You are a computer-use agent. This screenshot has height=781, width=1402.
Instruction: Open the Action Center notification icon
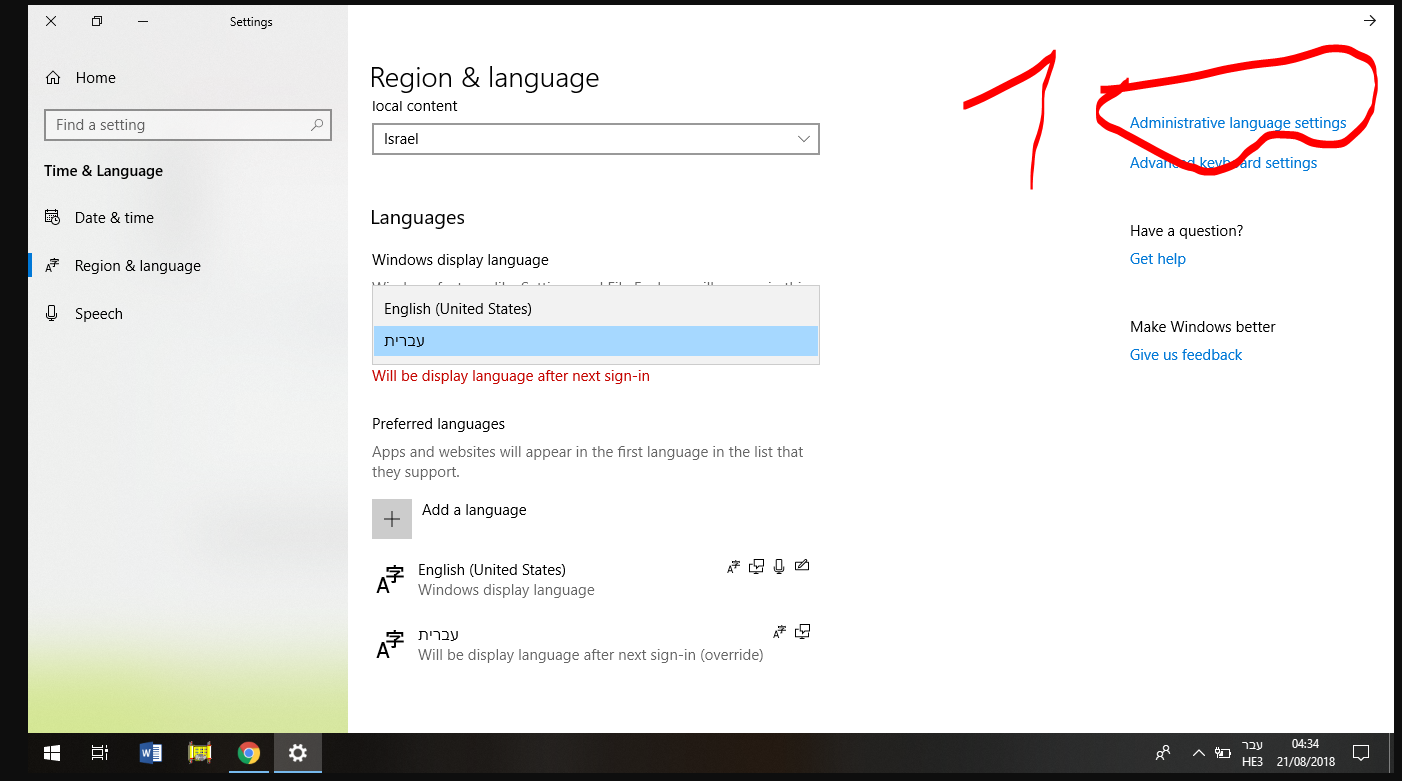(1360, 753)
